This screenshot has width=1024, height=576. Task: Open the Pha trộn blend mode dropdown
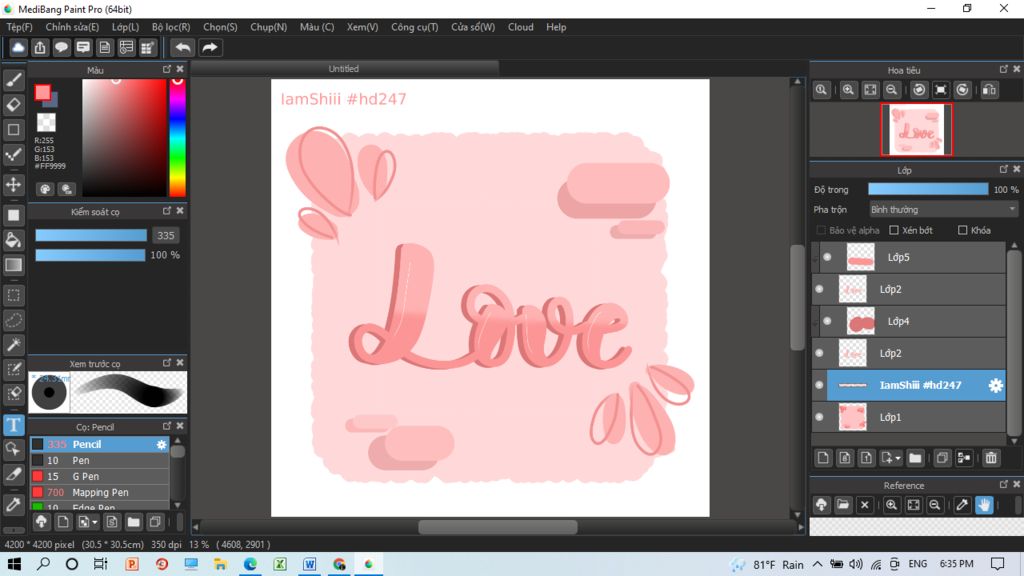coord(943,210)
